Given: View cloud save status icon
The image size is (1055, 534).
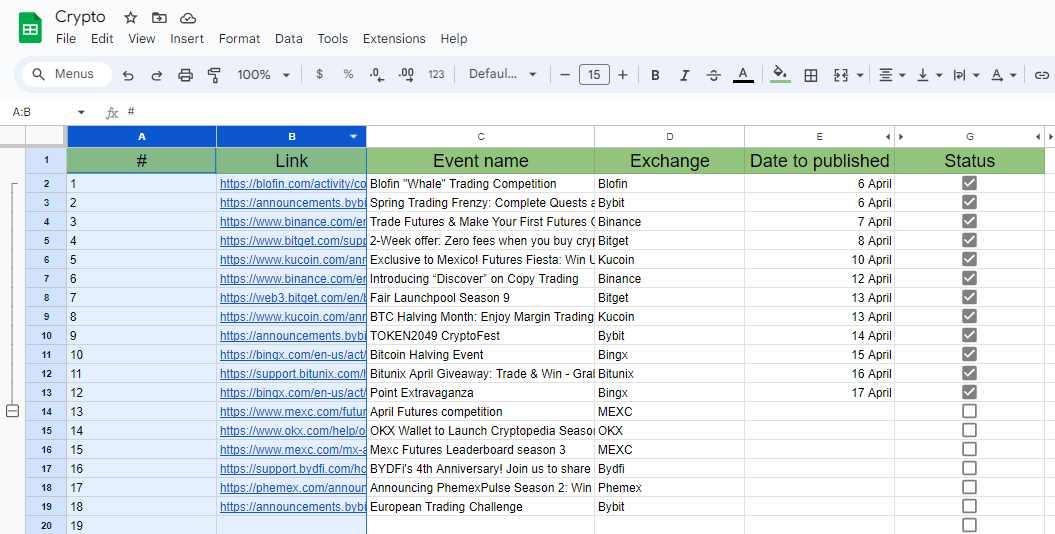Looking at the screenshot, I should [188, 17].
